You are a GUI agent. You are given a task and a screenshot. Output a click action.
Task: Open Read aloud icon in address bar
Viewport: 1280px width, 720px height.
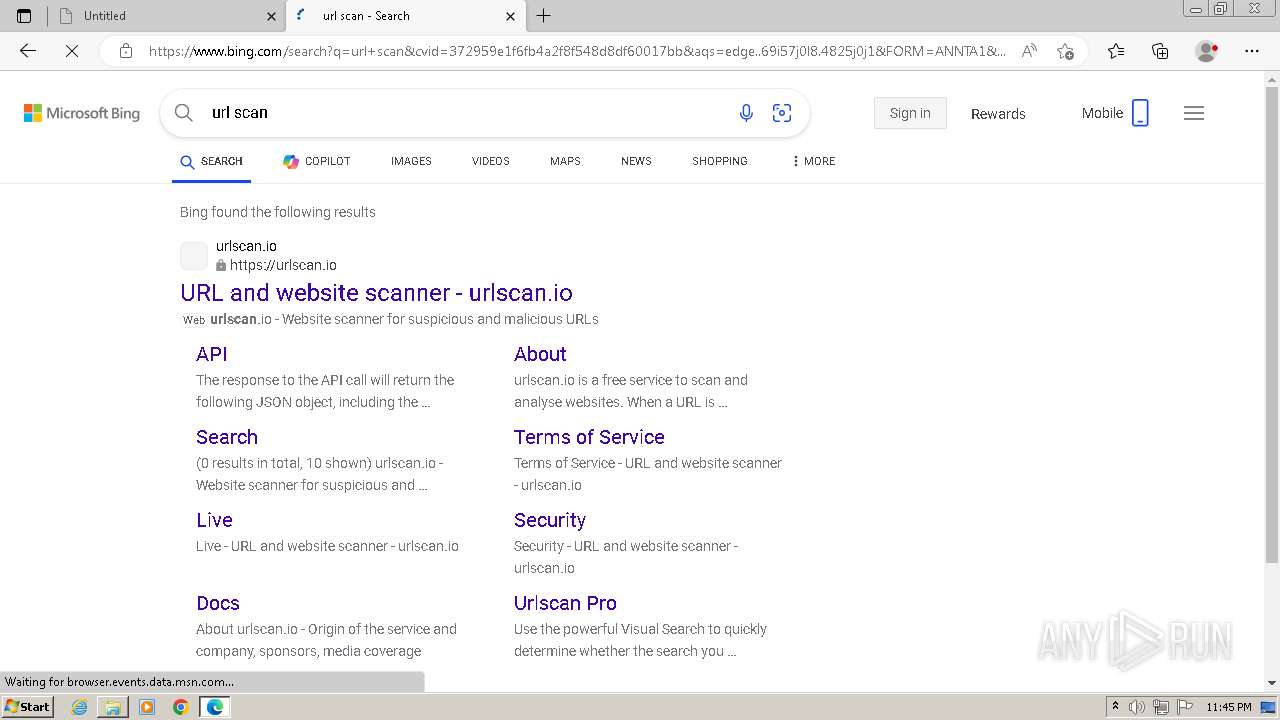(1029, 51)
